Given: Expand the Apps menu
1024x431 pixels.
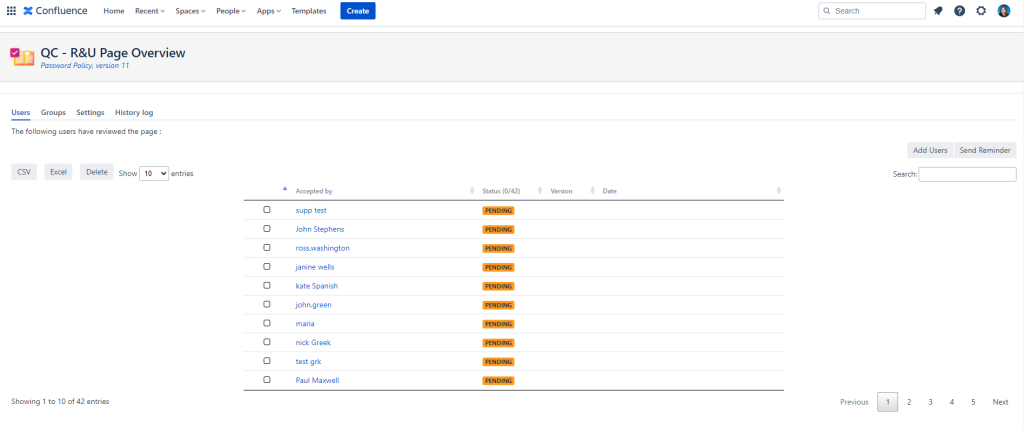Looking at the screenshot, I should 268,11.
